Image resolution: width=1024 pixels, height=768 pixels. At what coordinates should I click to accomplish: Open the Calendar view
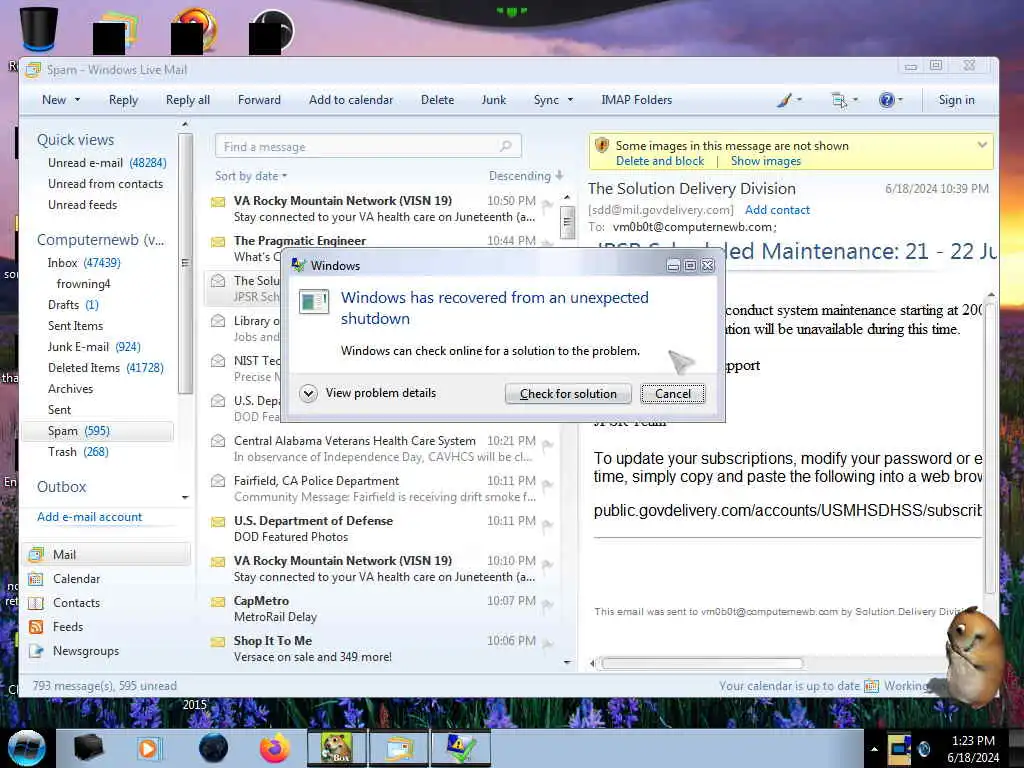pos(76,579)
